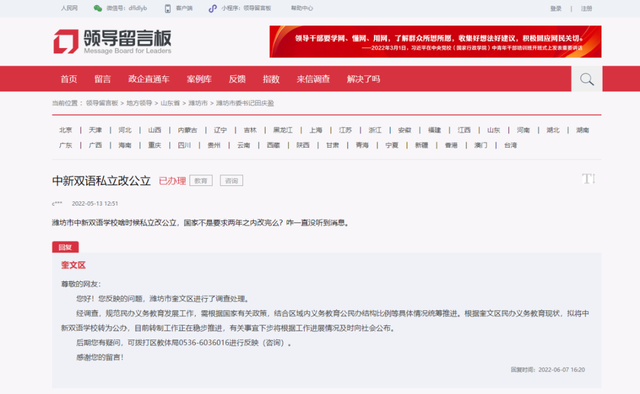Click the 领导留言板 site logo
Screen dimensions: 640x394
(x=112, y=41)
